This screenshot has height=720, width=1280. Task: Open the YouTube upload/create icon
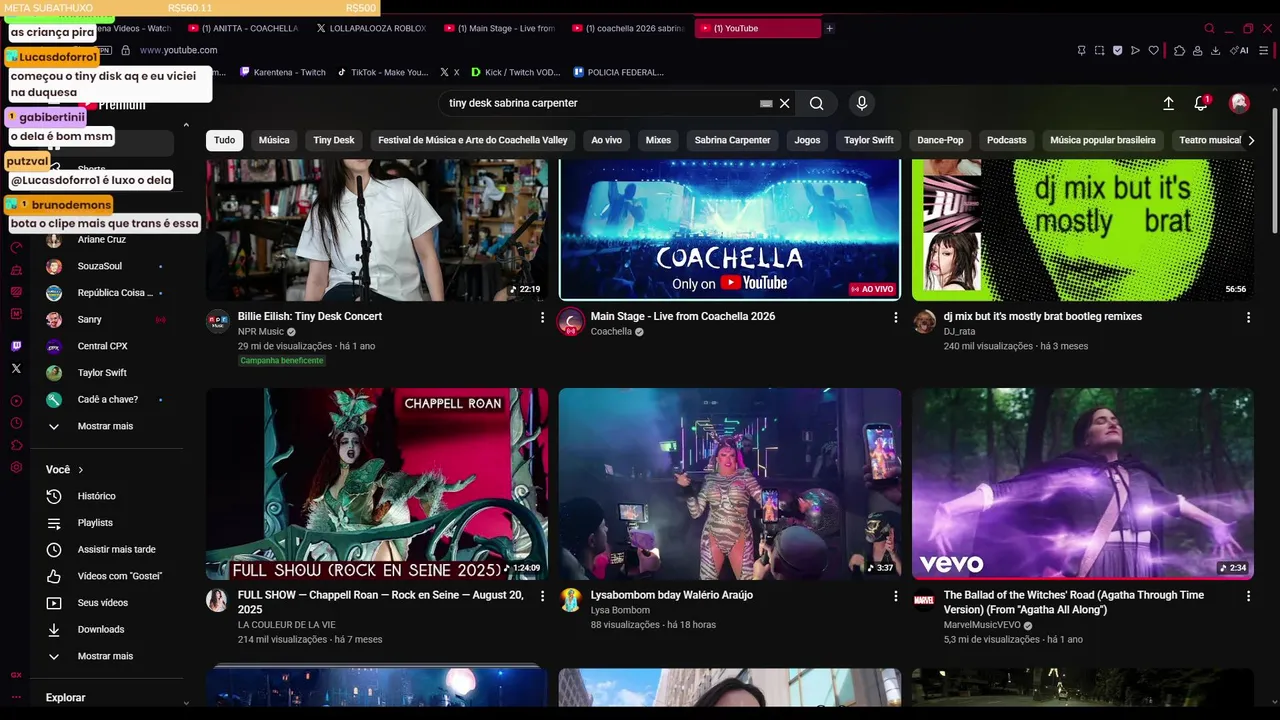(1168, 103)
